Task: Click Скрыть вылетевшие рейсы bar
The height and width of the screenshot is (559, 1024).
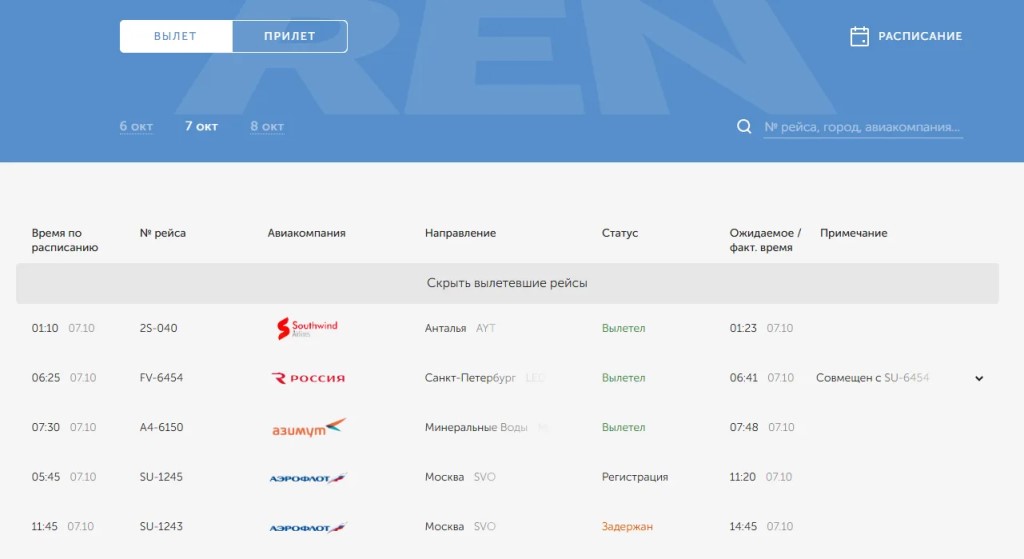Action: [x=507, y=283]
